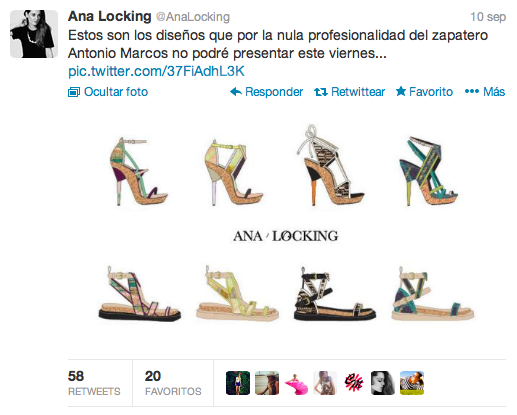Click the Ana Locking display name

(x=109, y=16)
